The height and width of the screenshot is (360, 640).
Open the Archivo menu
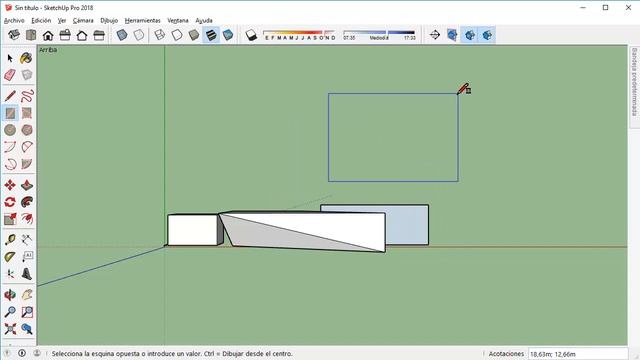pos(14,20)
